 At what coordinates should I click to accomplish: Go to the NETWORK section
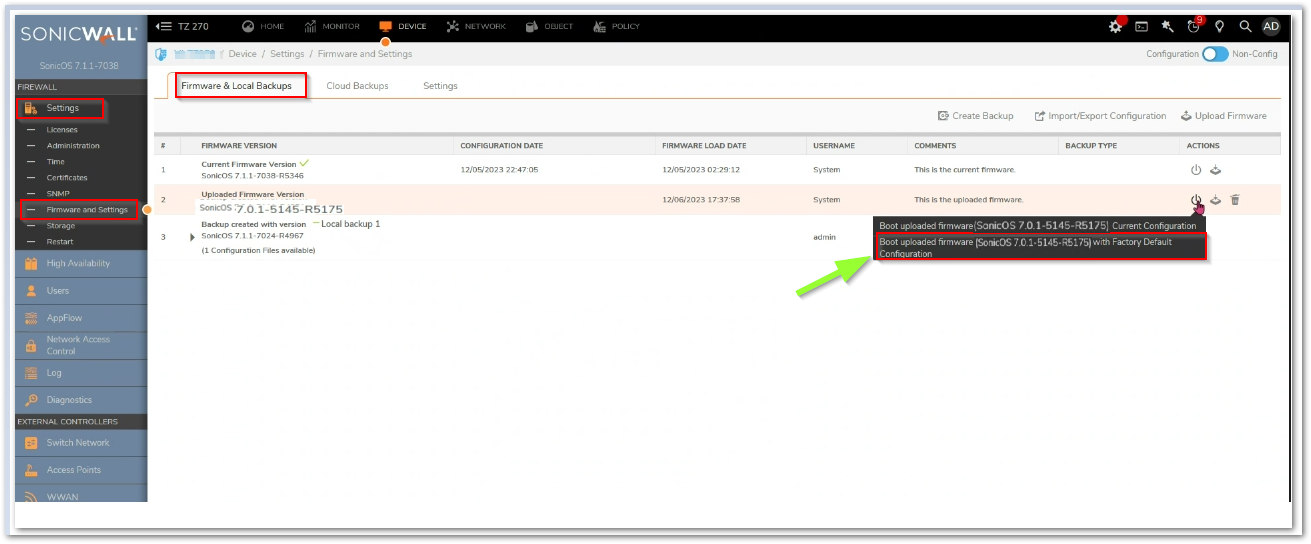tap(476, 26)
